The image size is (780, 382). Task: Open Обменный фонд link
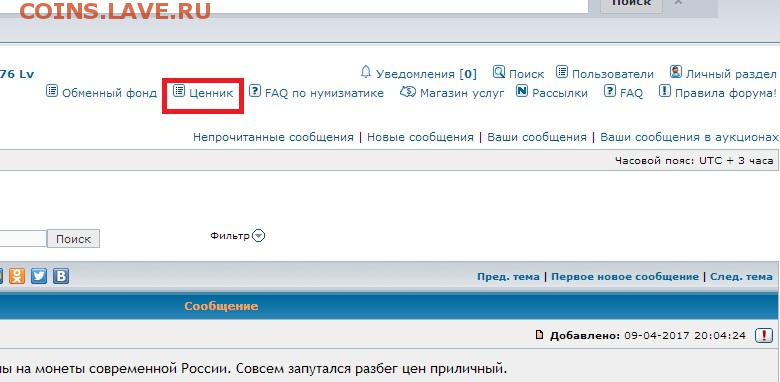(x=109, y=93)
